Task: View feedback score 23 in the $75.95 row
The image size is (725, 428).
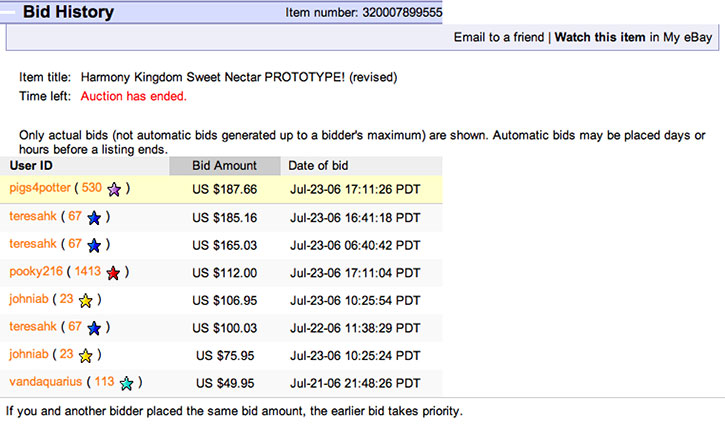Action: tap(66, 354)
